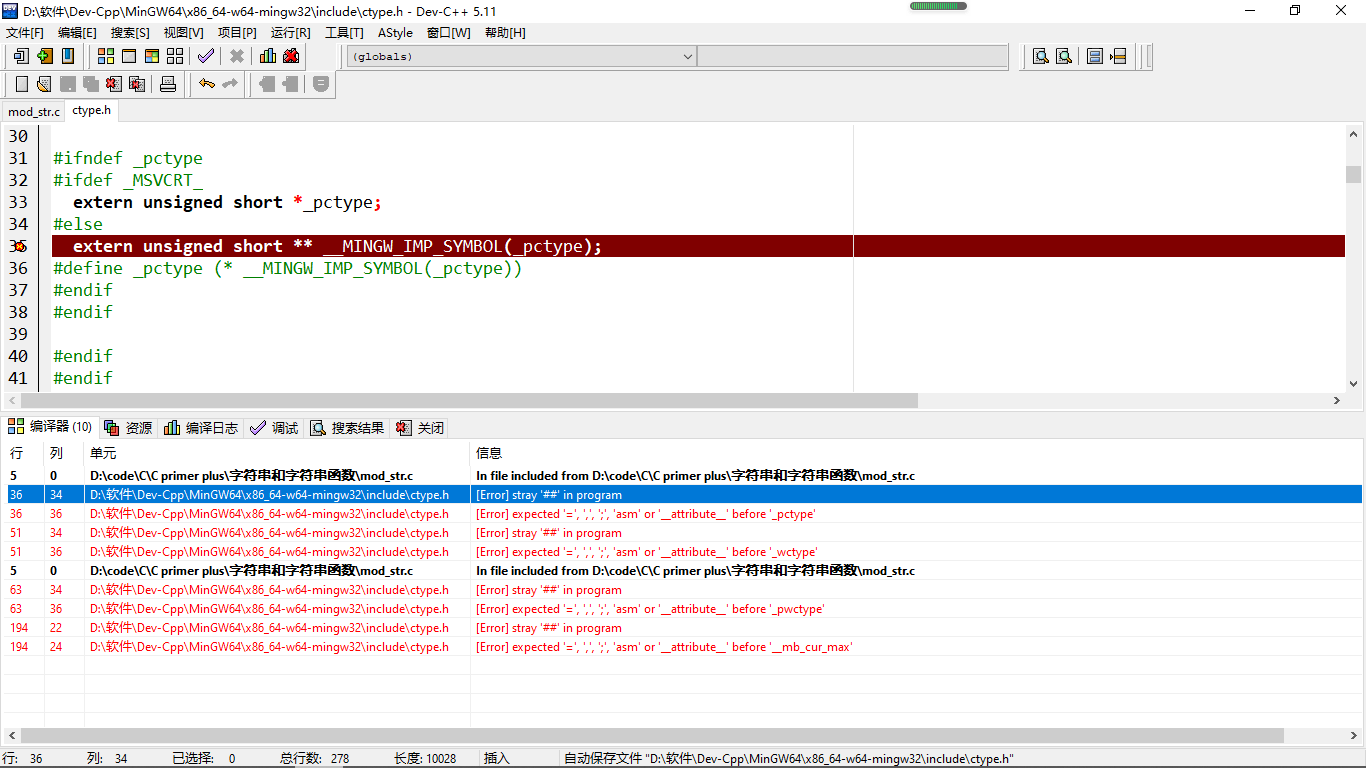Click the Goto Line icon
This screenshot has height=768, width=1366.
pos(1118,56)
